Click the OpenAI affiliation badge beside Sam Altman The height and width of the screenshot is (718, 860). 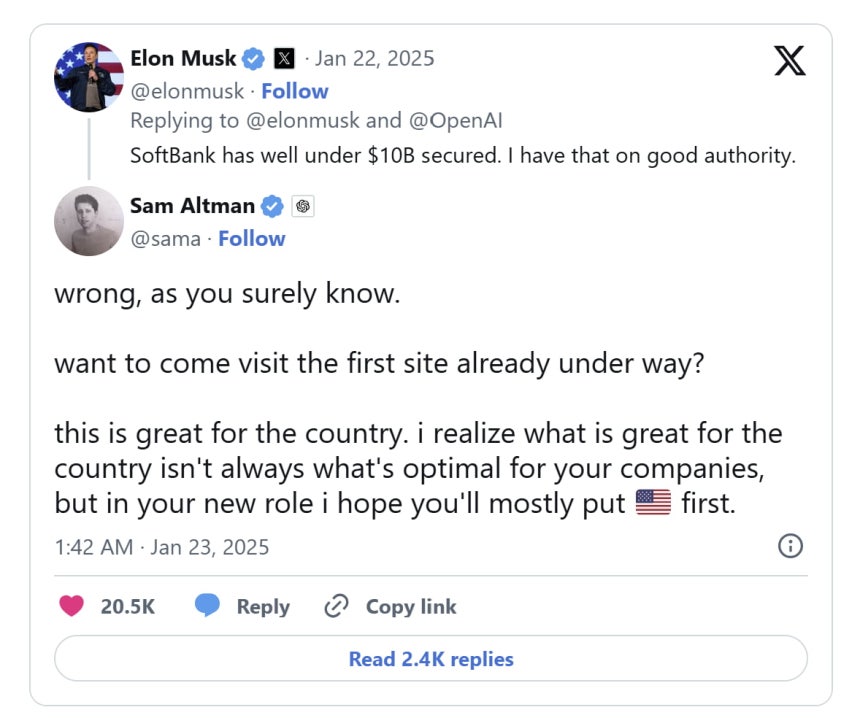tap(303, 206)
